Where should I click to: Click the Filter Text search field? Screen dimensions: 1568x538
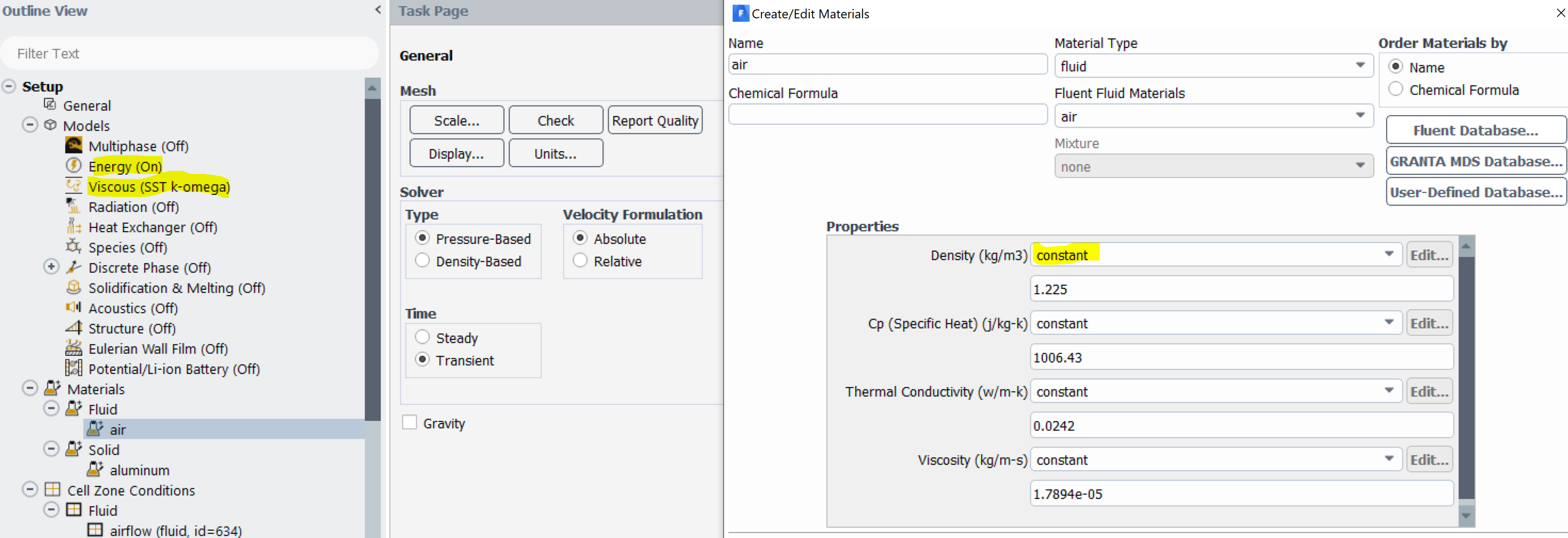coord(189,53)
